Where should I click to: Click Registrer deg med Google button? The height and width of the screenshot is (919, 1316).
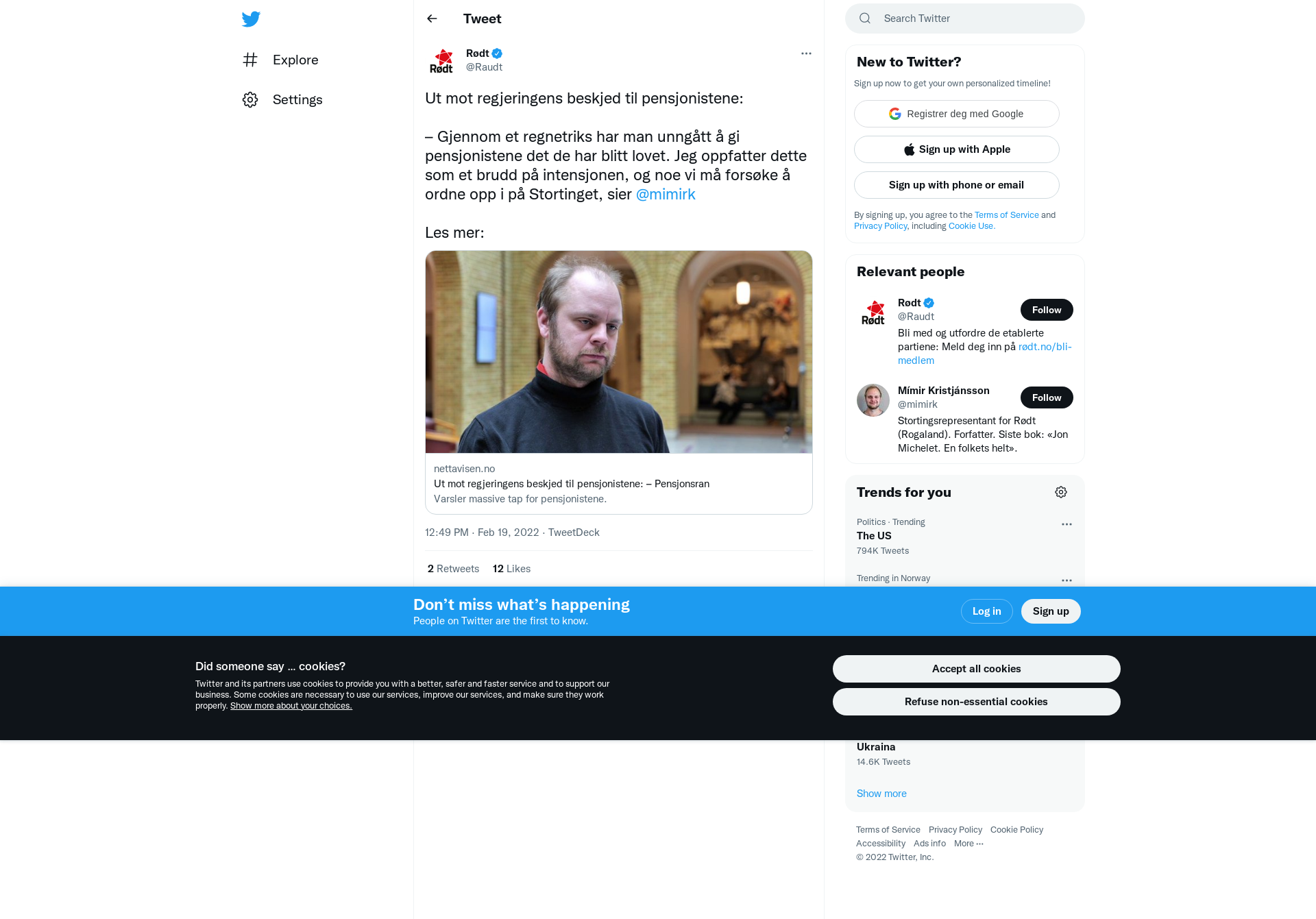click(x=956, y=114)
